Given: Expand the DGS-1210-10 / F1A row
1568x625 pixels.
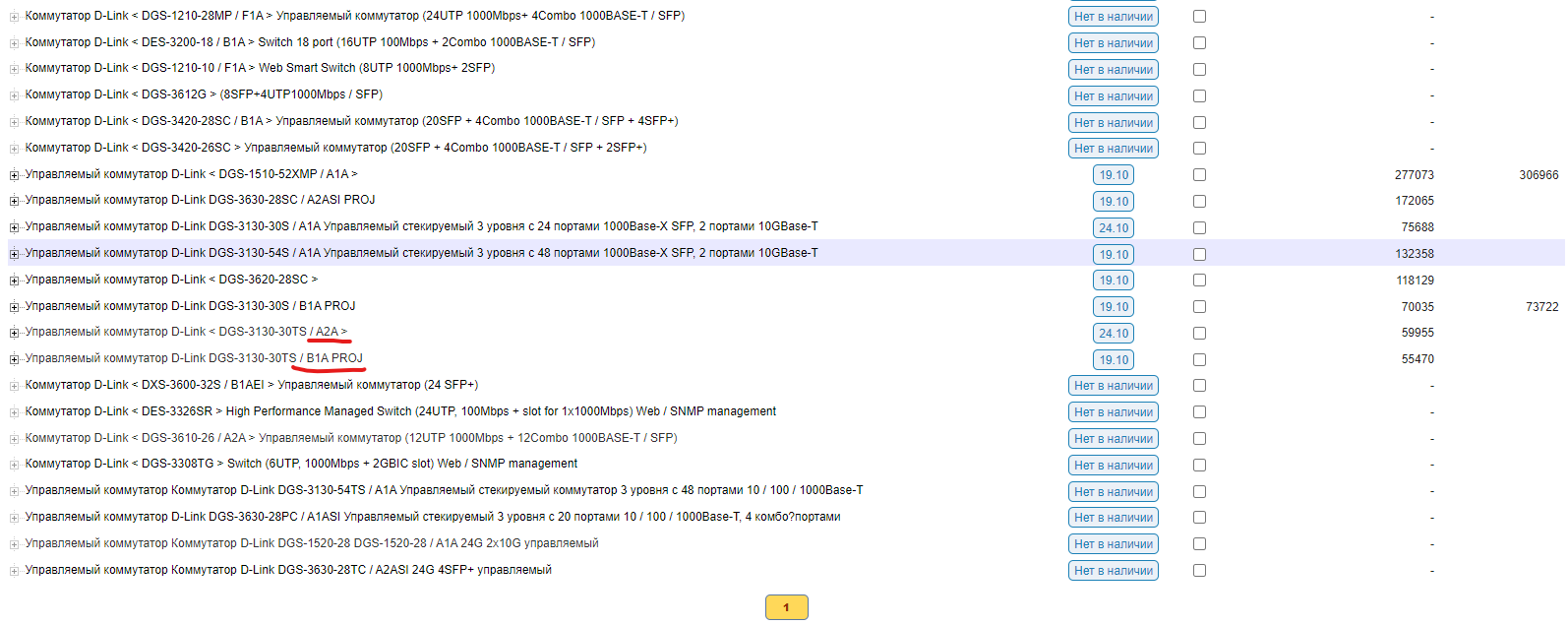Looking at the screenshot, I should click(x=14, y=69).
